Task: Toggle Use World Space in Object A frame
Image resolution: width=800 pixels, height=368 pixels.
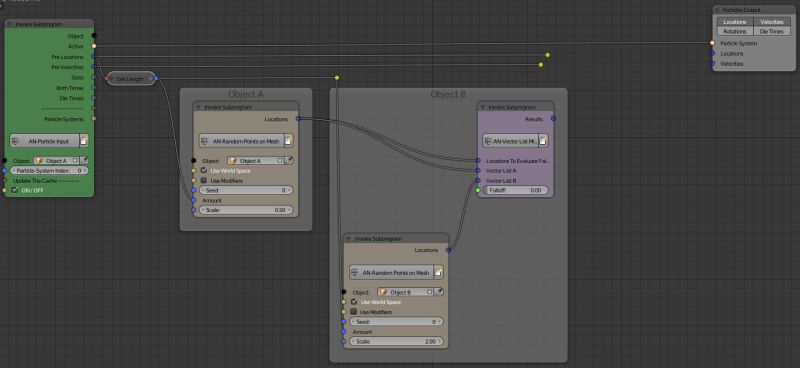Action: tap(204, 170)
